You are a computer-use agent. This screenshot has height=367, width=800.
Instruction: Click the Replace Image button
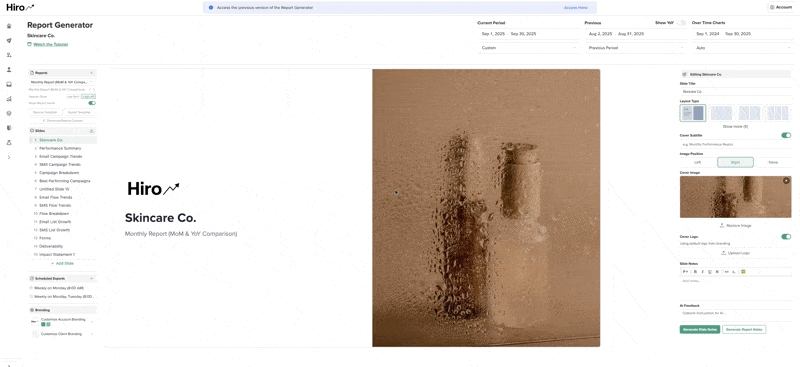point(735,225)
